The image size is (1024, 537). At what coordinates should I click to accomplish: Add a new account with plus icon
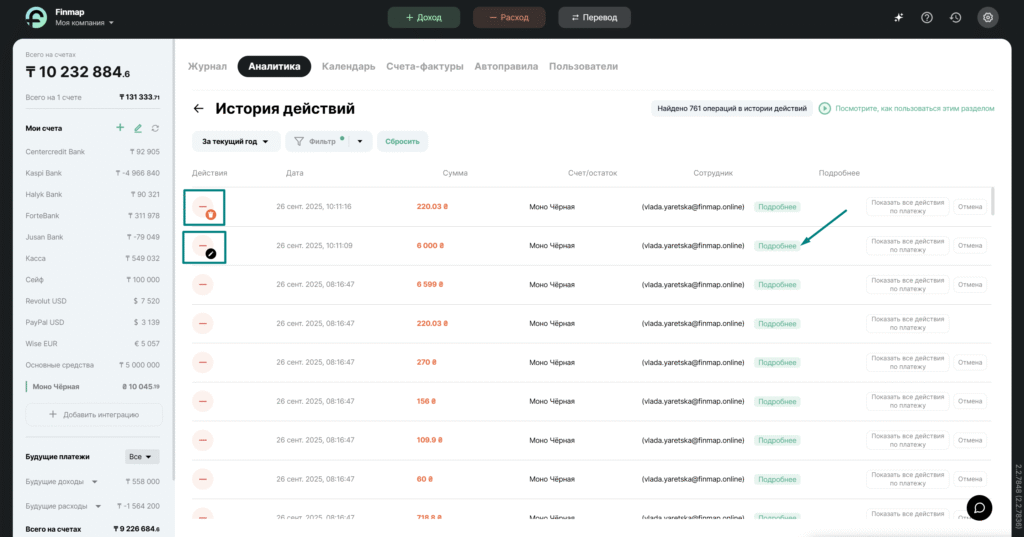click(x=120, y=128)
